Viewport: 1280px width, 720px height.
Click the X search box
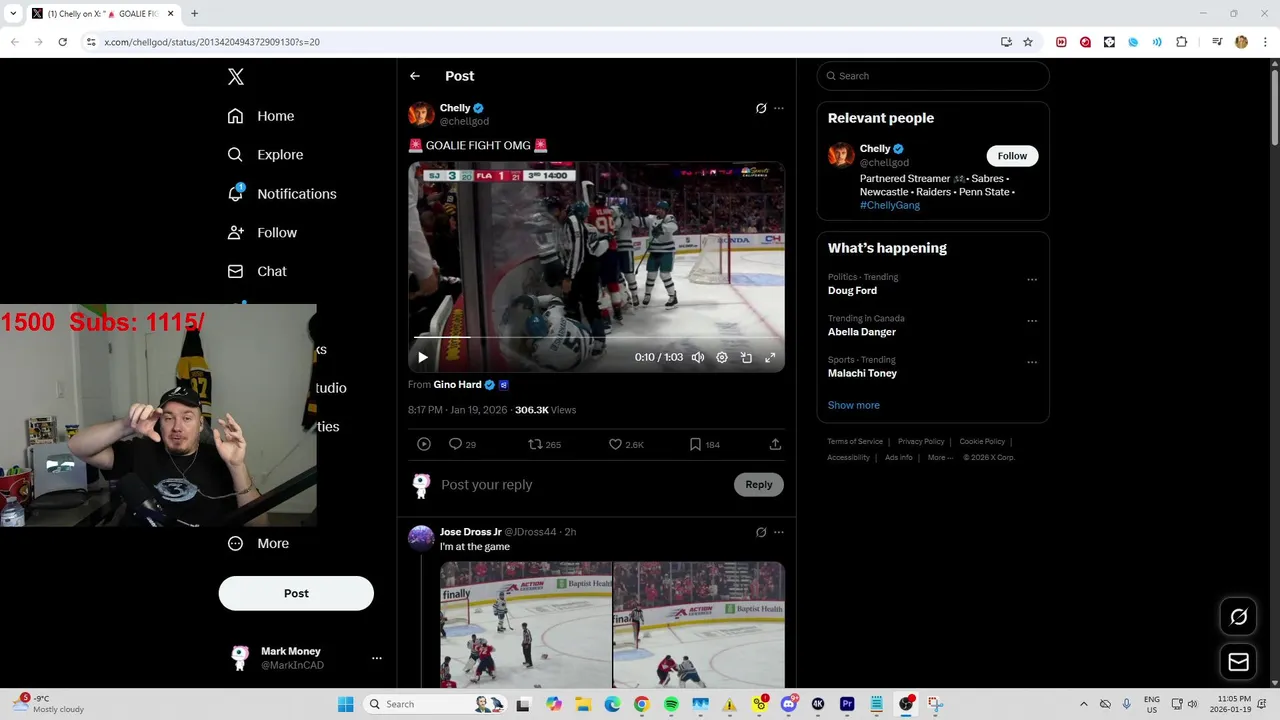pos(933,76)
